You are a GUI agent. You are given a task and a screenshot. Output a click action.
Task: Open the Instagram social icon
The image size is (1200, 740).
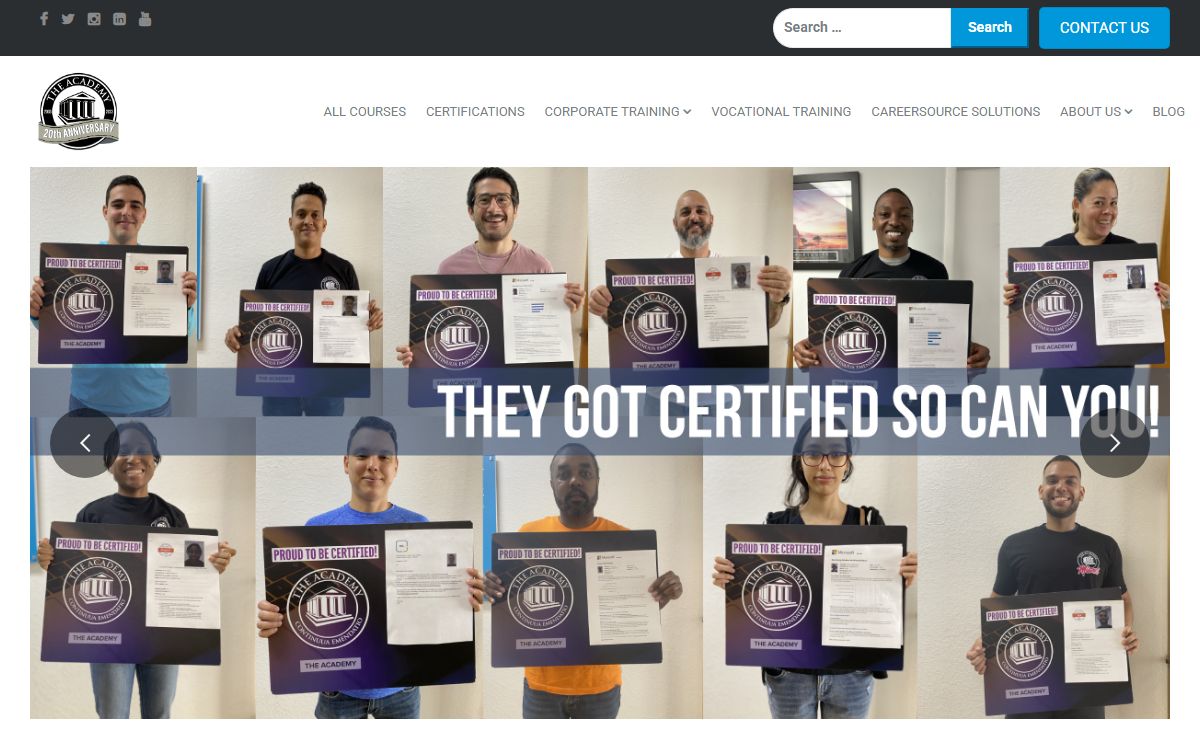click(x=94, y=19)
